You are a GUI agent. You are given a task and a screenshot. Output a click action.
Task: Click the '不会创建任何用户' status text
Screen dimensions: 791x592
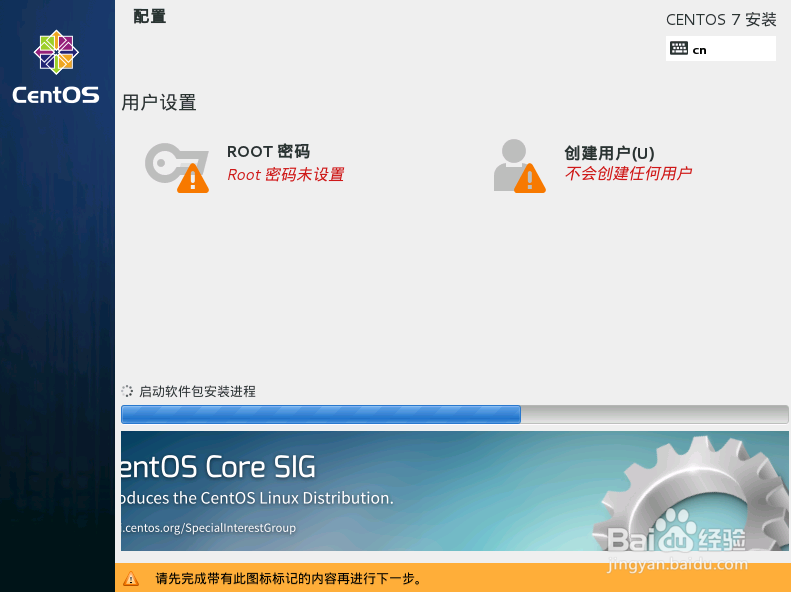point(628,173)
